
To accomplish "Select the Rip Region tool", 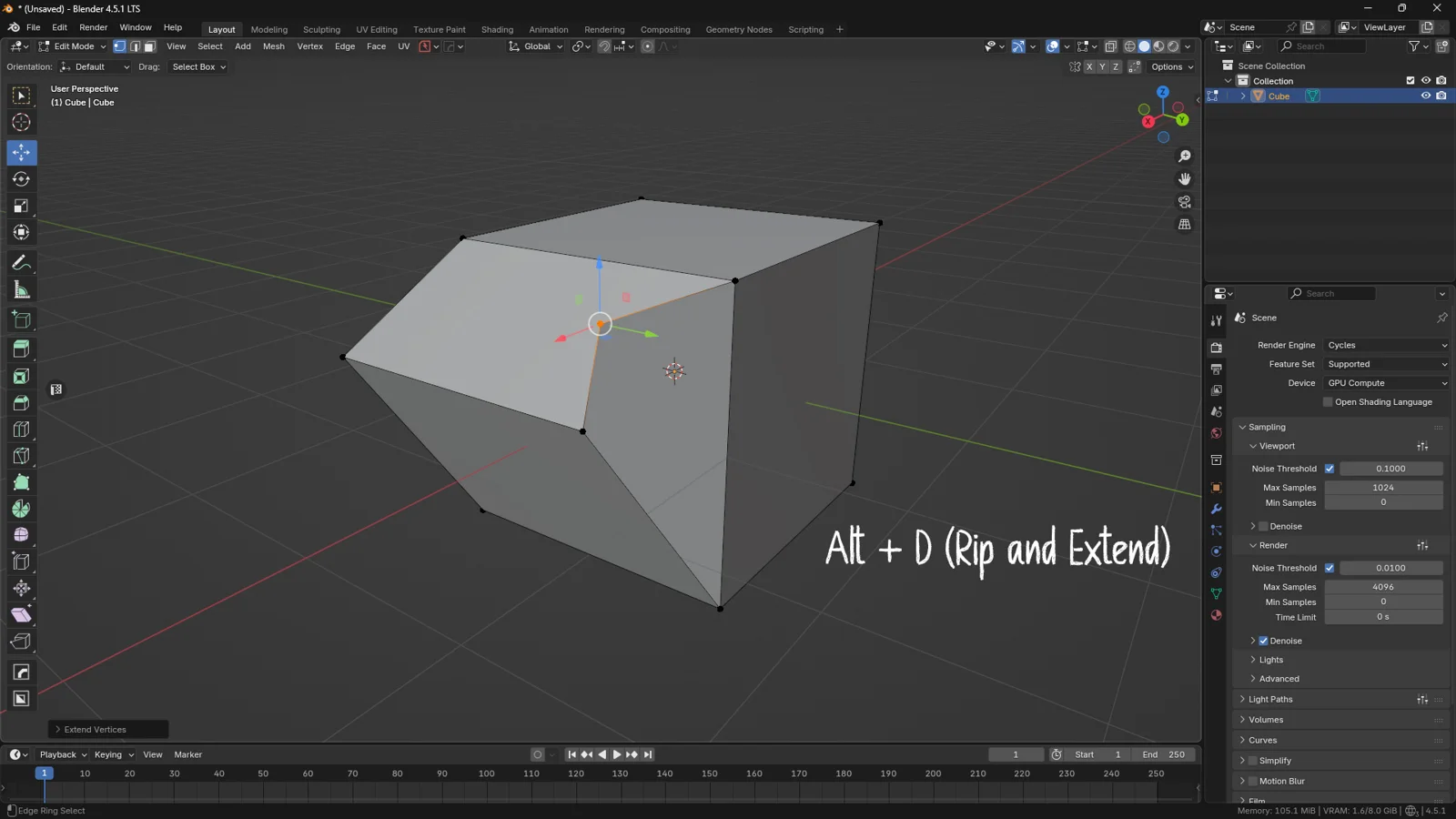I will (x=21, y=642).
